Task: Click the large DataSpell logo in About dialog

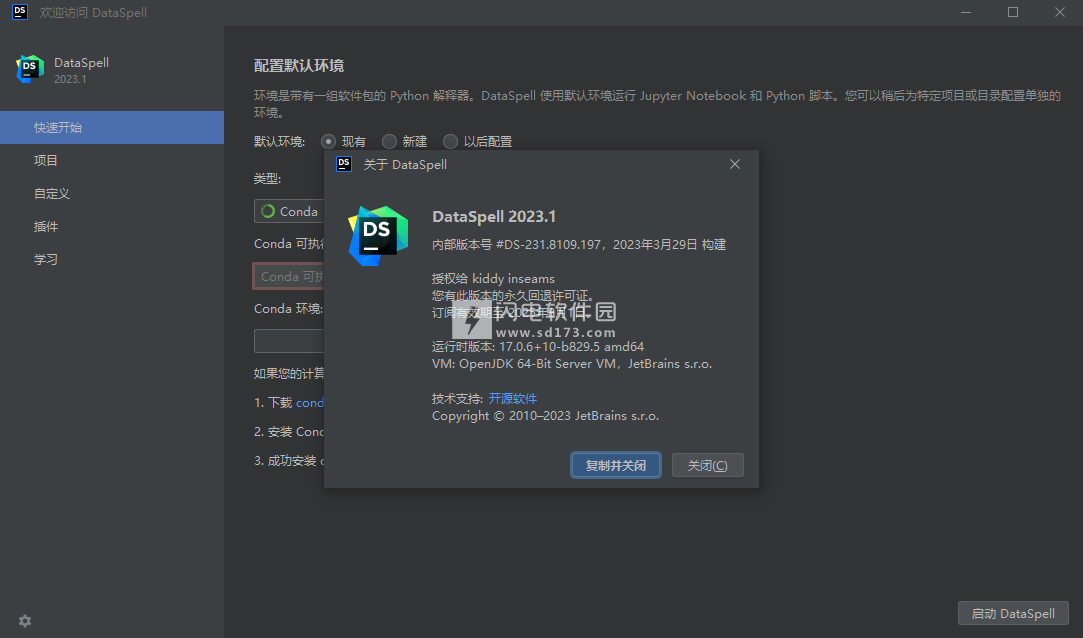Action: [378, 235]
